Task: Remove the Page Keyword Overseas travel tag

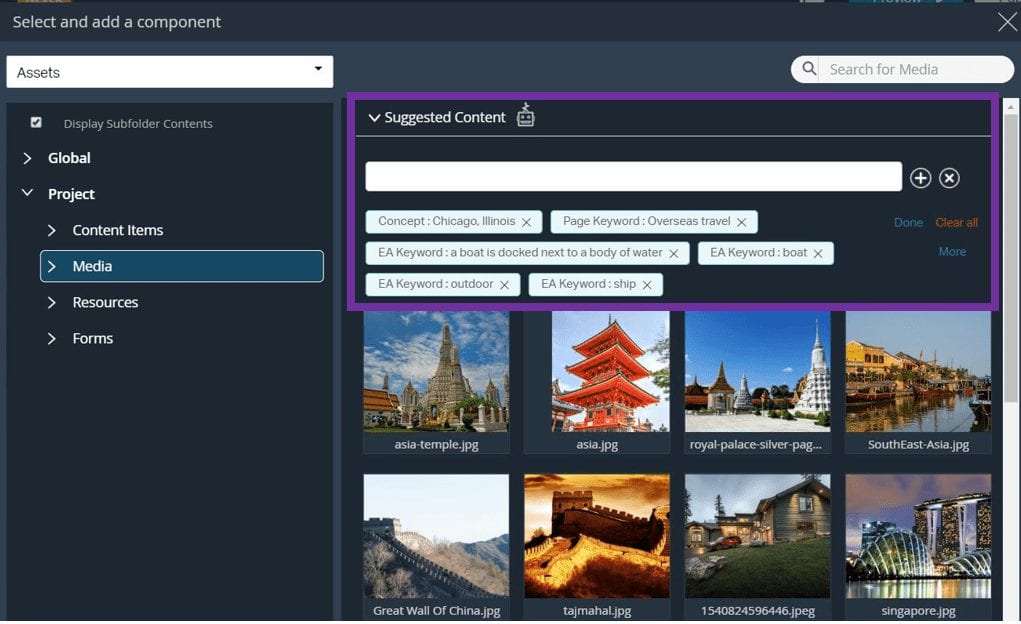Action: pyautogui.click(x=741, y=221)
